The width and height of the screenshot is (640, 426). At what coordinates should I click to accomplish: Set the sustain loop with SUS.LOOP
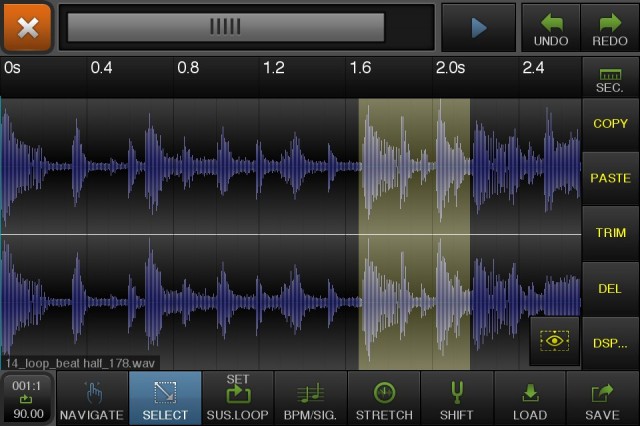pos(237,398)
